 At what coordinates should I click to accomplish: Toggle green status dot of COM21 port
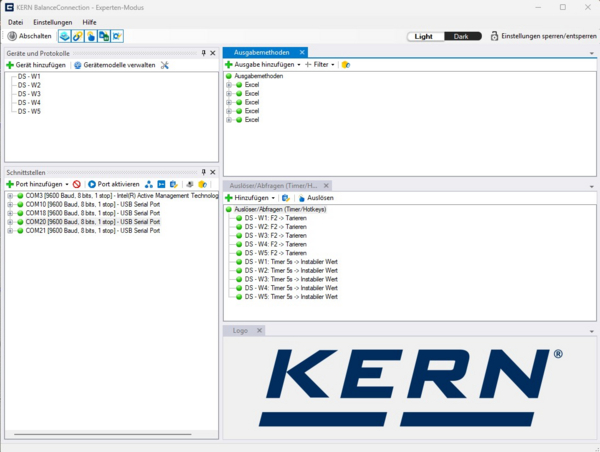click(20, 231)
